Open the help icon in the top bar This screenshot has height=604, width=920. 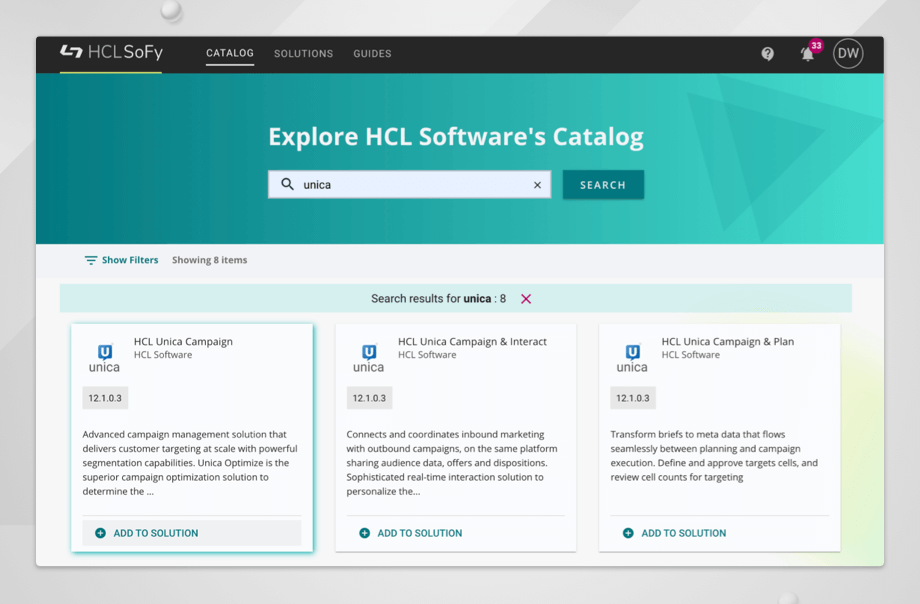(x=767, y=53)
